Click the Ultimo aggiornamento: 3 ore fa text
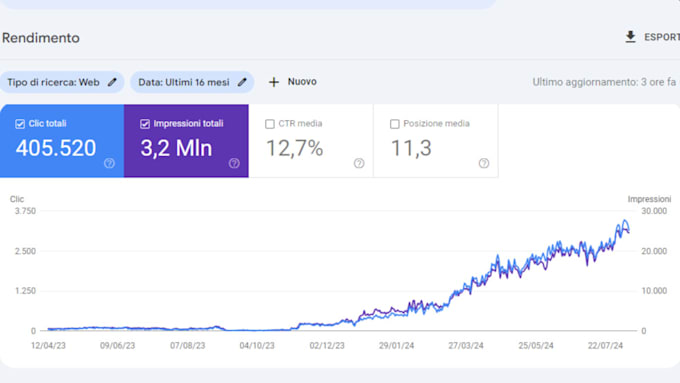 tap(604, 82)
